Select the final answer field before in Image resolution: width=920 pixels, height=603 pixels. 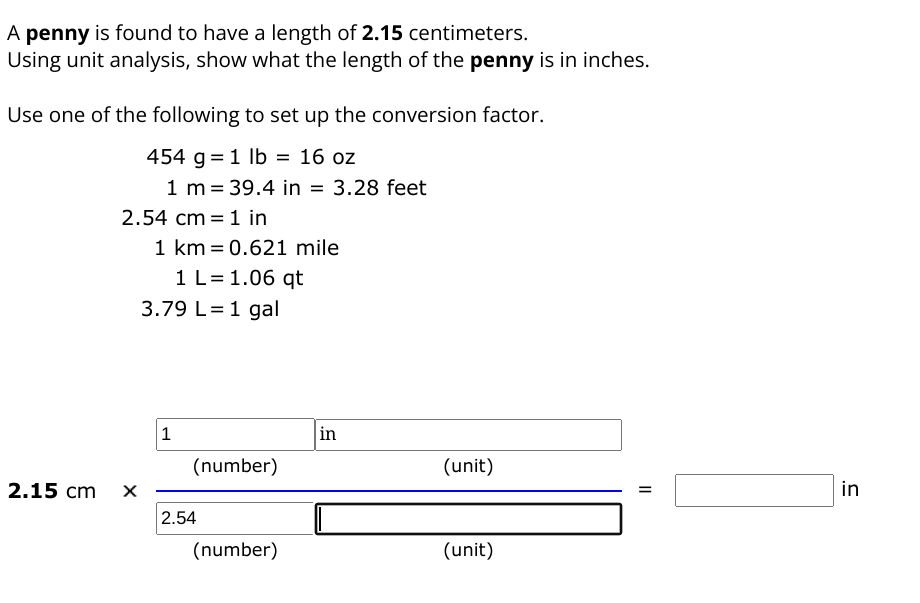point(754,490)
